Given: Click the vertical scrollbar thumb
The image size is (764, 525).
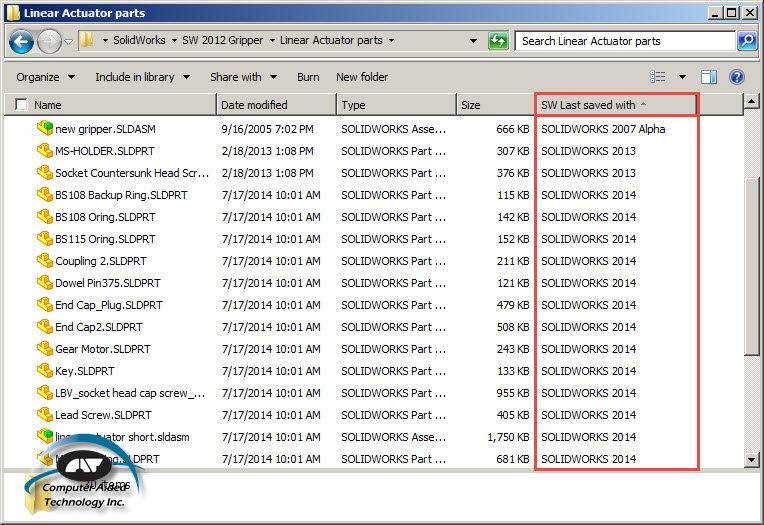Looking at the screenshot, I should click(x=752, y=266).
